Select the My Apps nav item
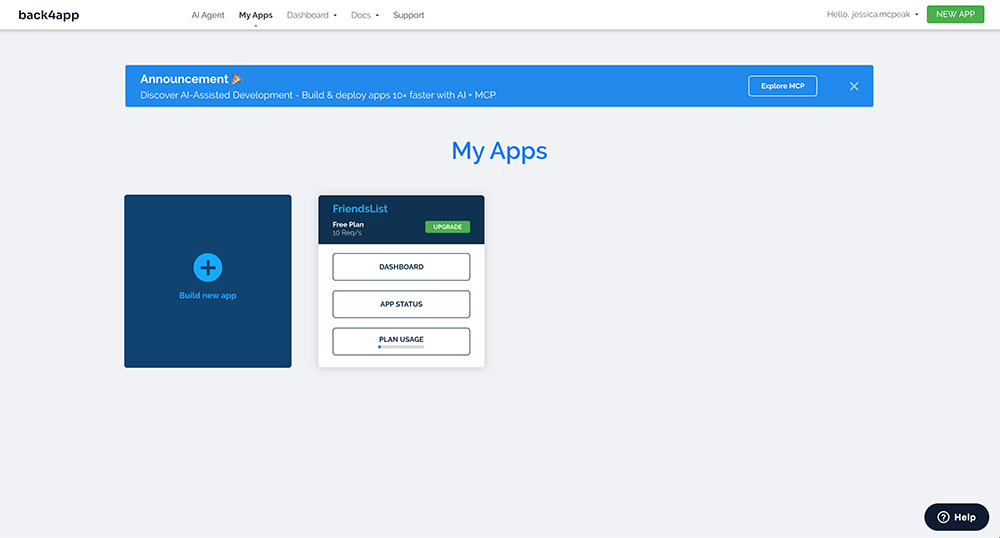The image size is (1000, 538). point(256,15)
